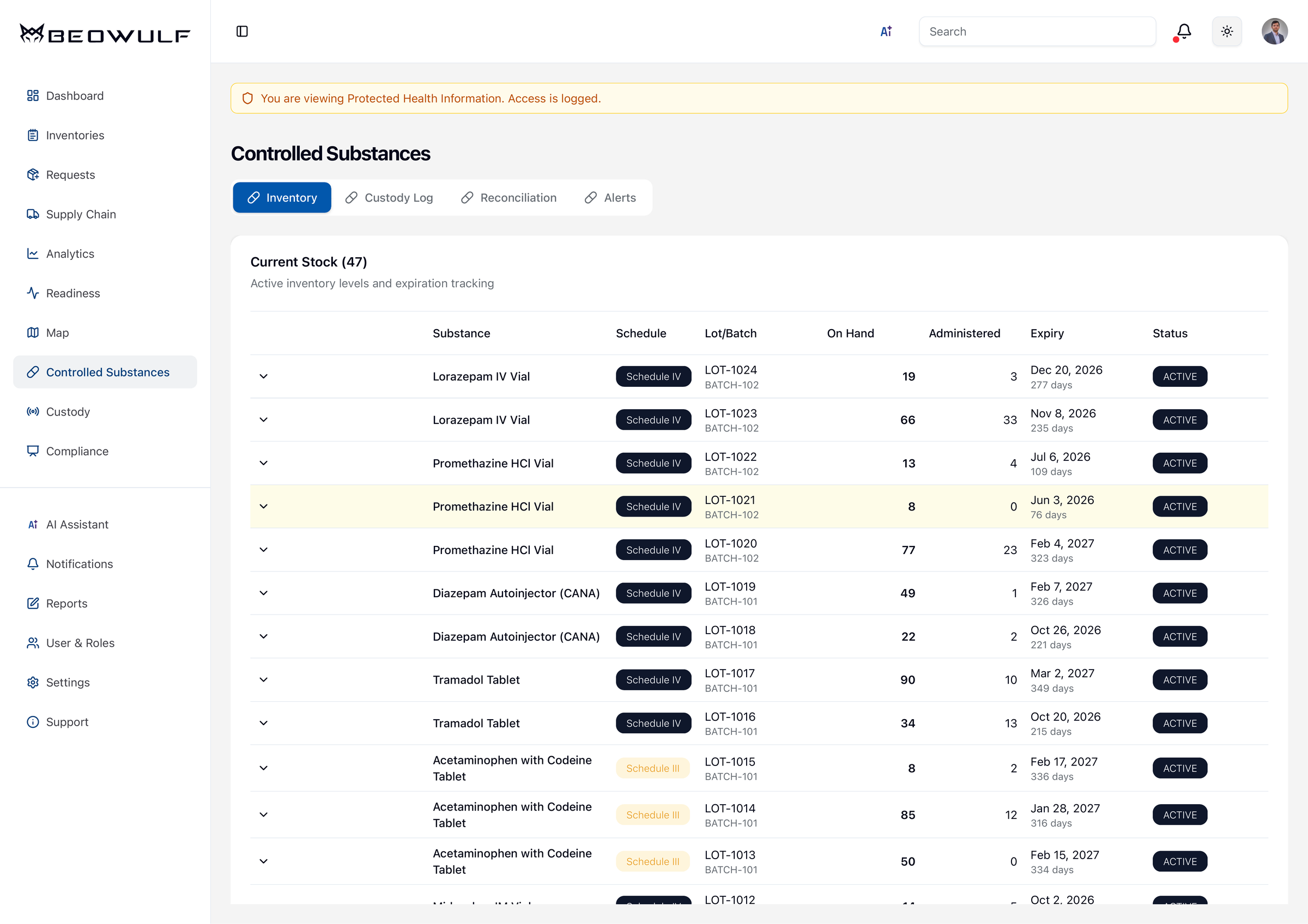
Task: Click Schedule III badge for LOT-1015
Action: tap(652, 768)
